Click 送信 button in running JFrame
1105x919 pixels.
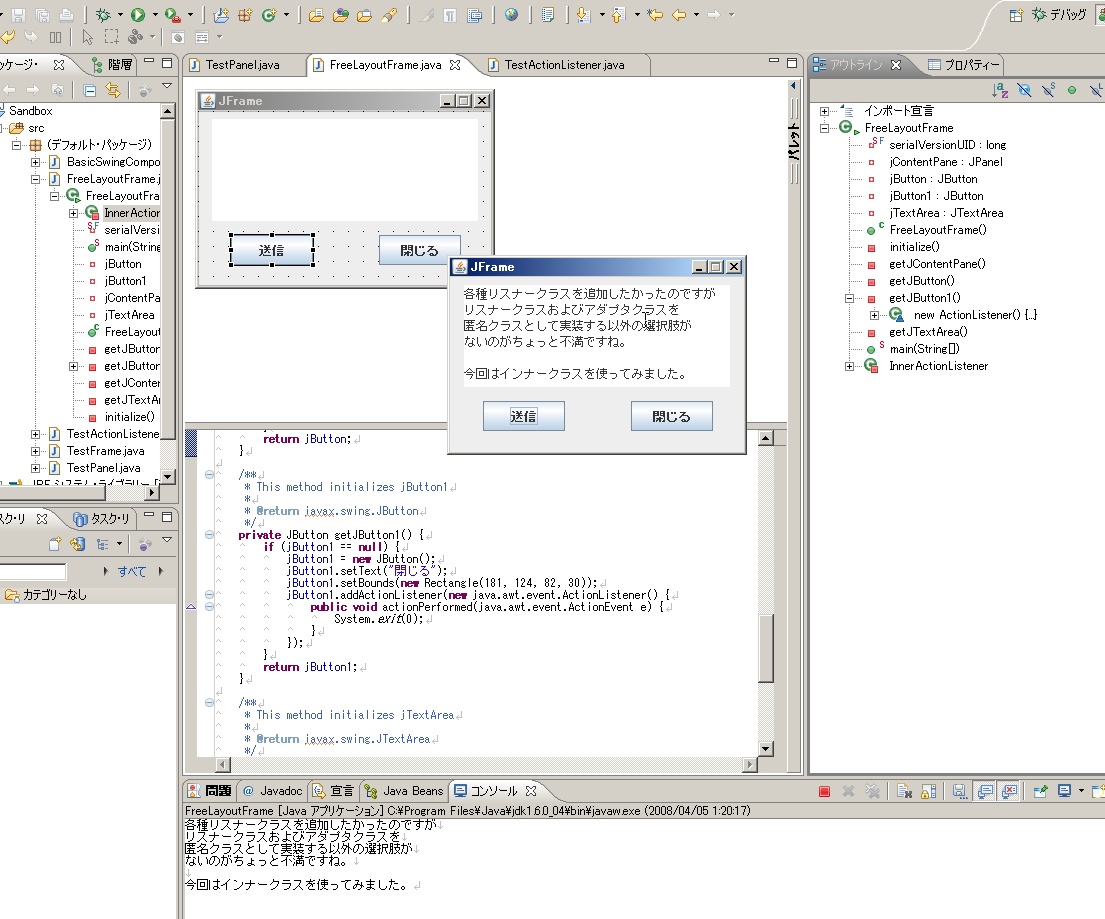tap(523, 416)
